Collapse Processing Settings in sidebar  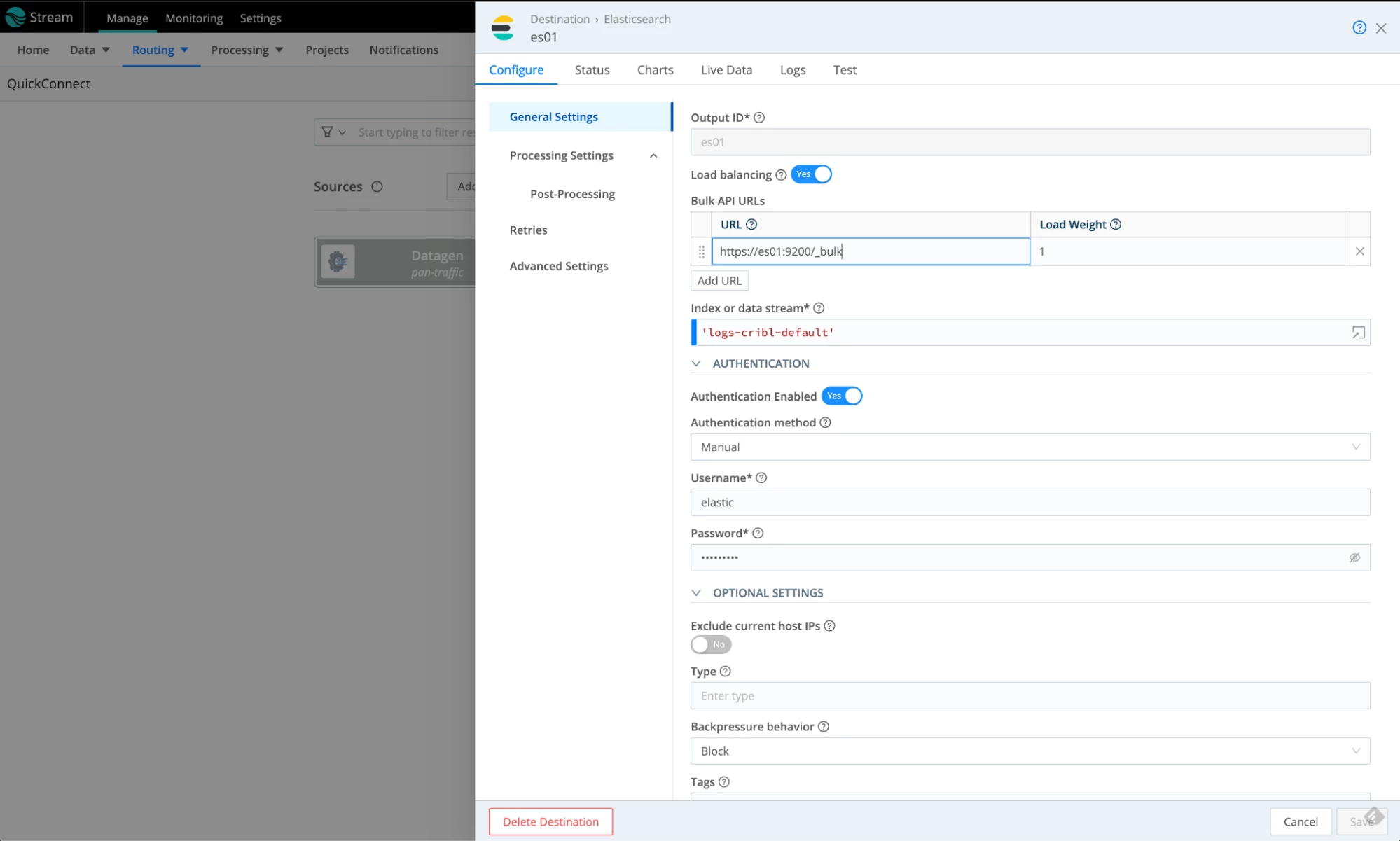(x=653, y=155)
